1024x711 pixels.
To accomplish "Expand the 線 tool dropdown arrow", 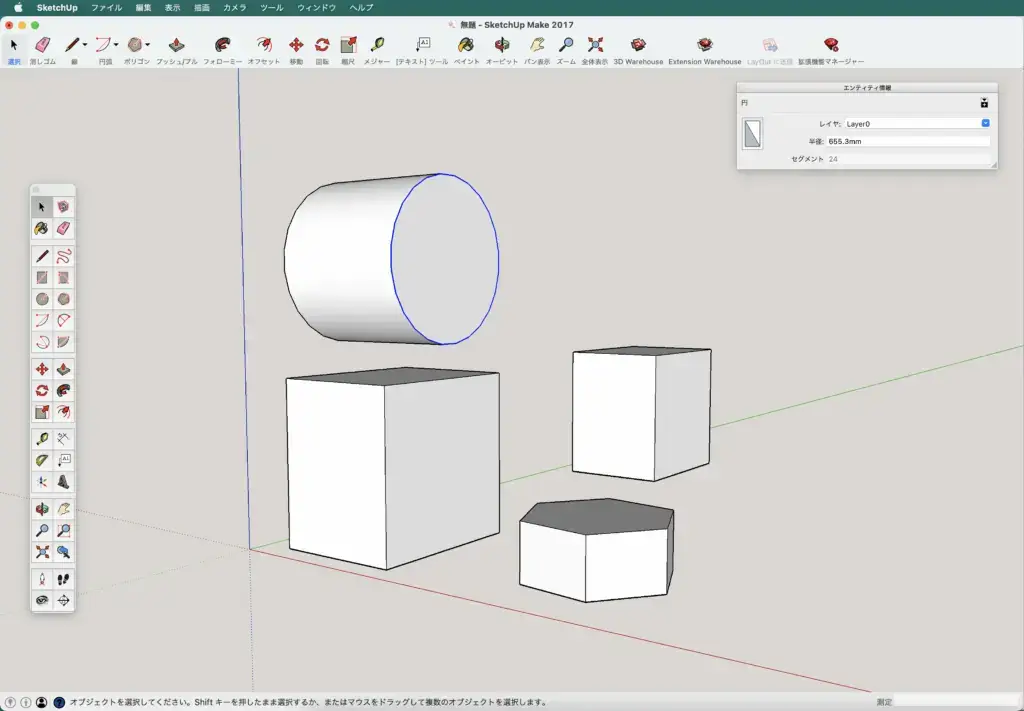I will pyautogui.click(x=84, y=45).
